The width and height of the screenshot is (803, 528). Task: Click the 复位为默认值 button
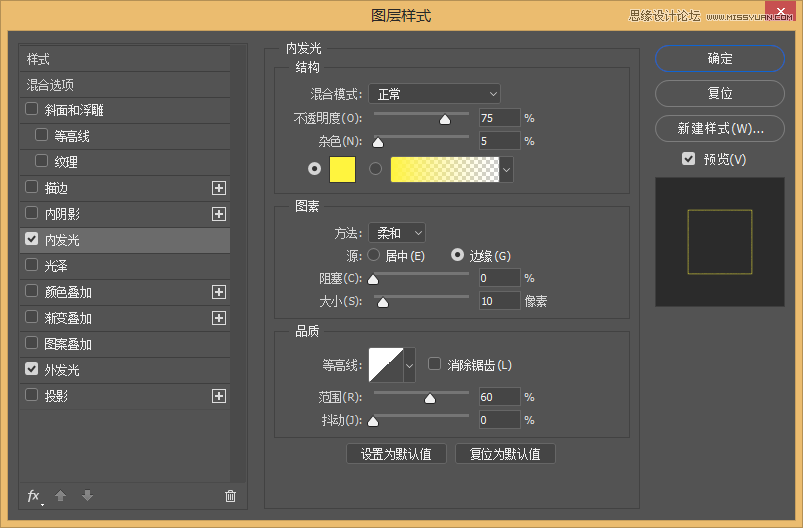pyautogui.click(x=505, y=454)
